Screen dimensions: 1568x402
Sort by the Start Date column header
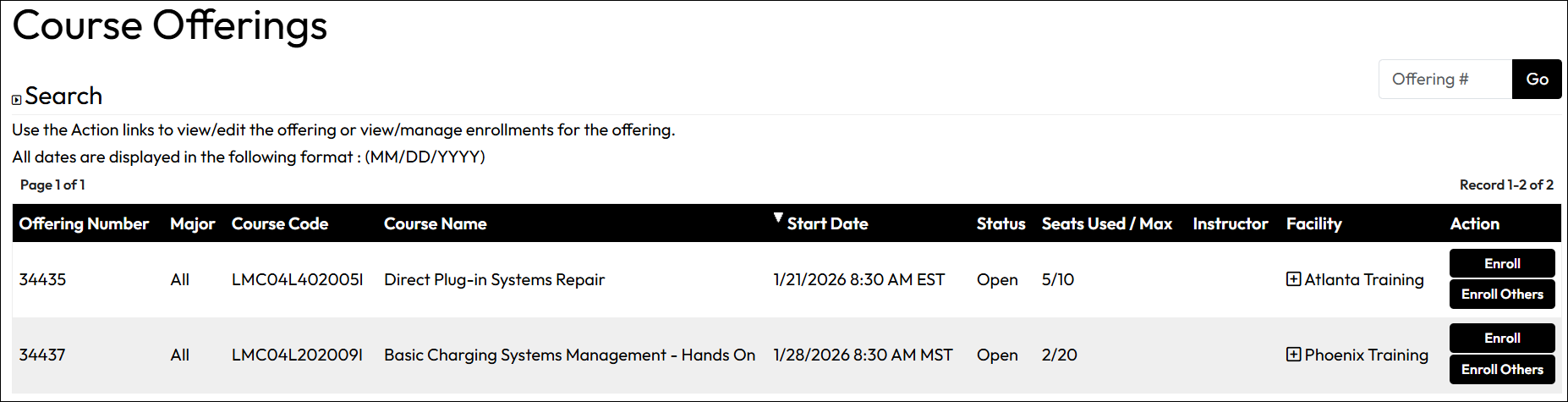coord(827,224)
